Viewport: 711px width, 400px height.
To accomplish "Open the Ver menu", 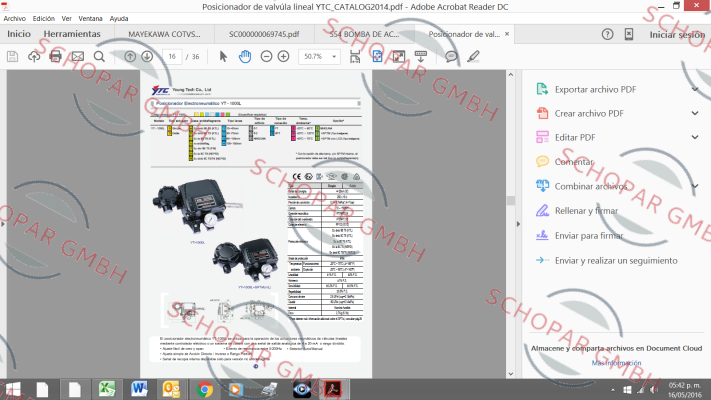I will pyautogui.click(x=67, y=19).
